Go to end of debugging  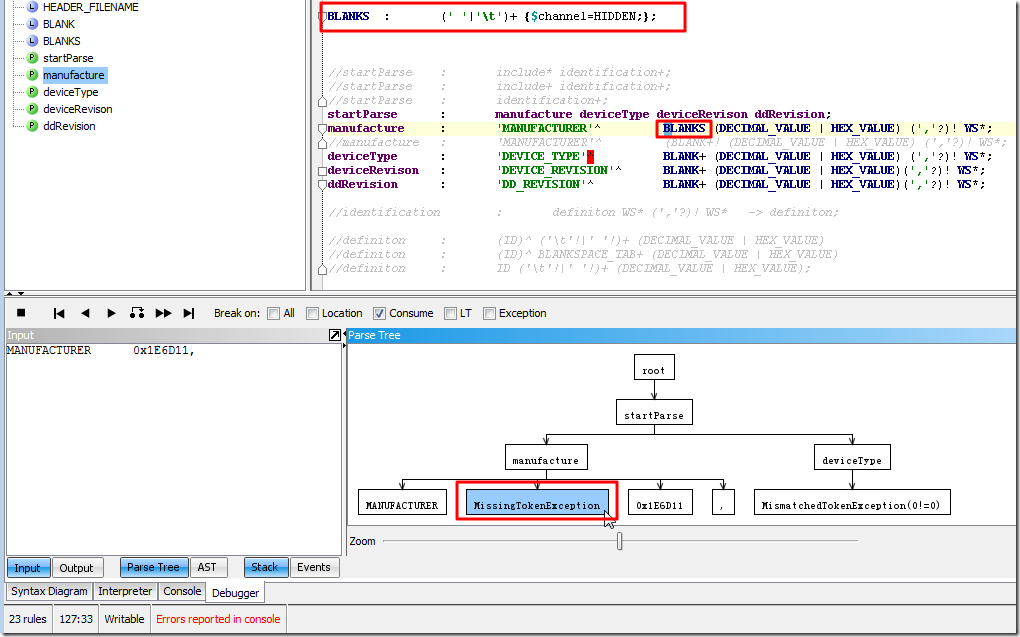[x=189, y=313]
